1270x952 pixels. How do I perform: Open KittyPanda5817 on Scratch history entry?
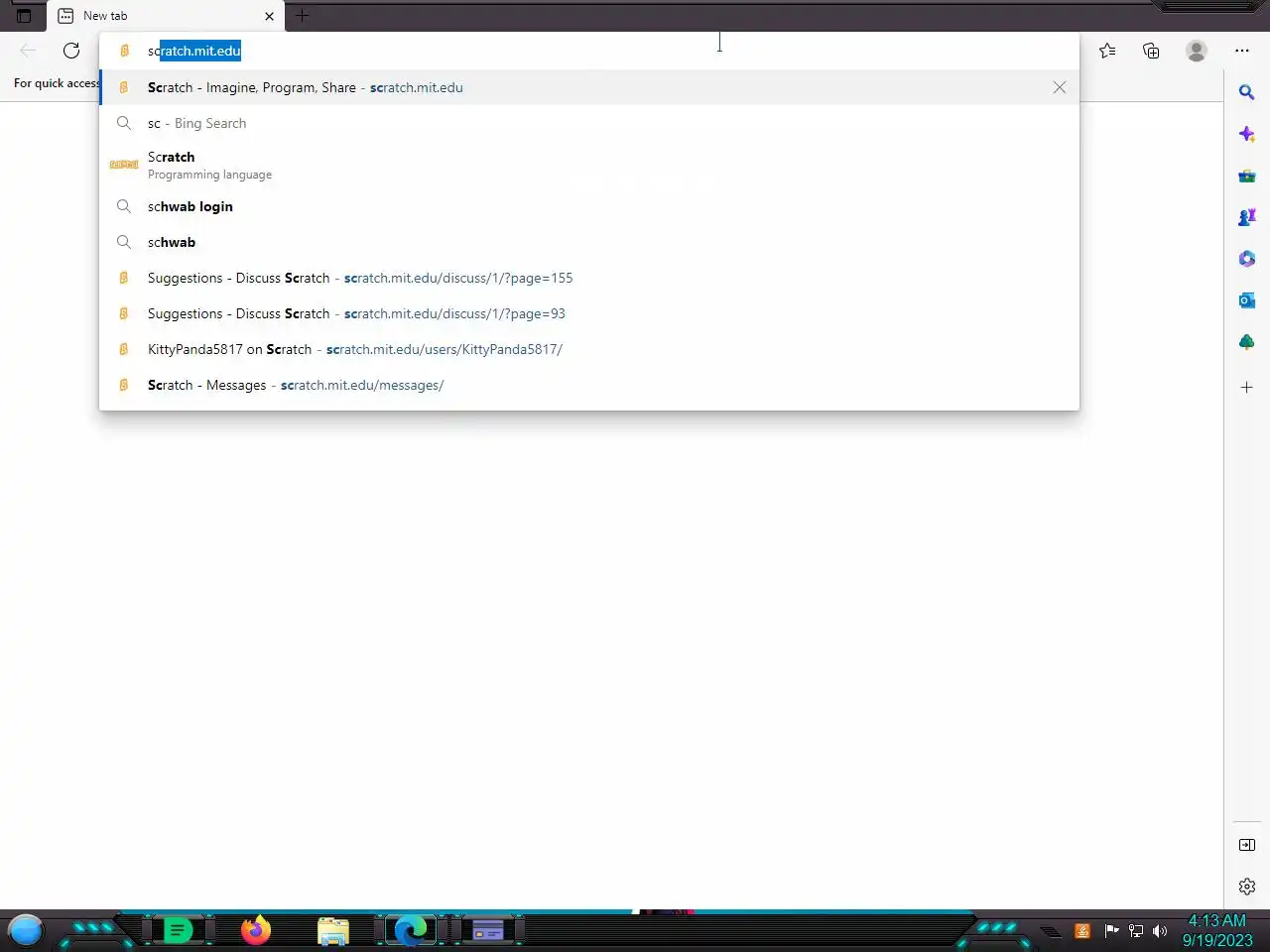(589, 349)
